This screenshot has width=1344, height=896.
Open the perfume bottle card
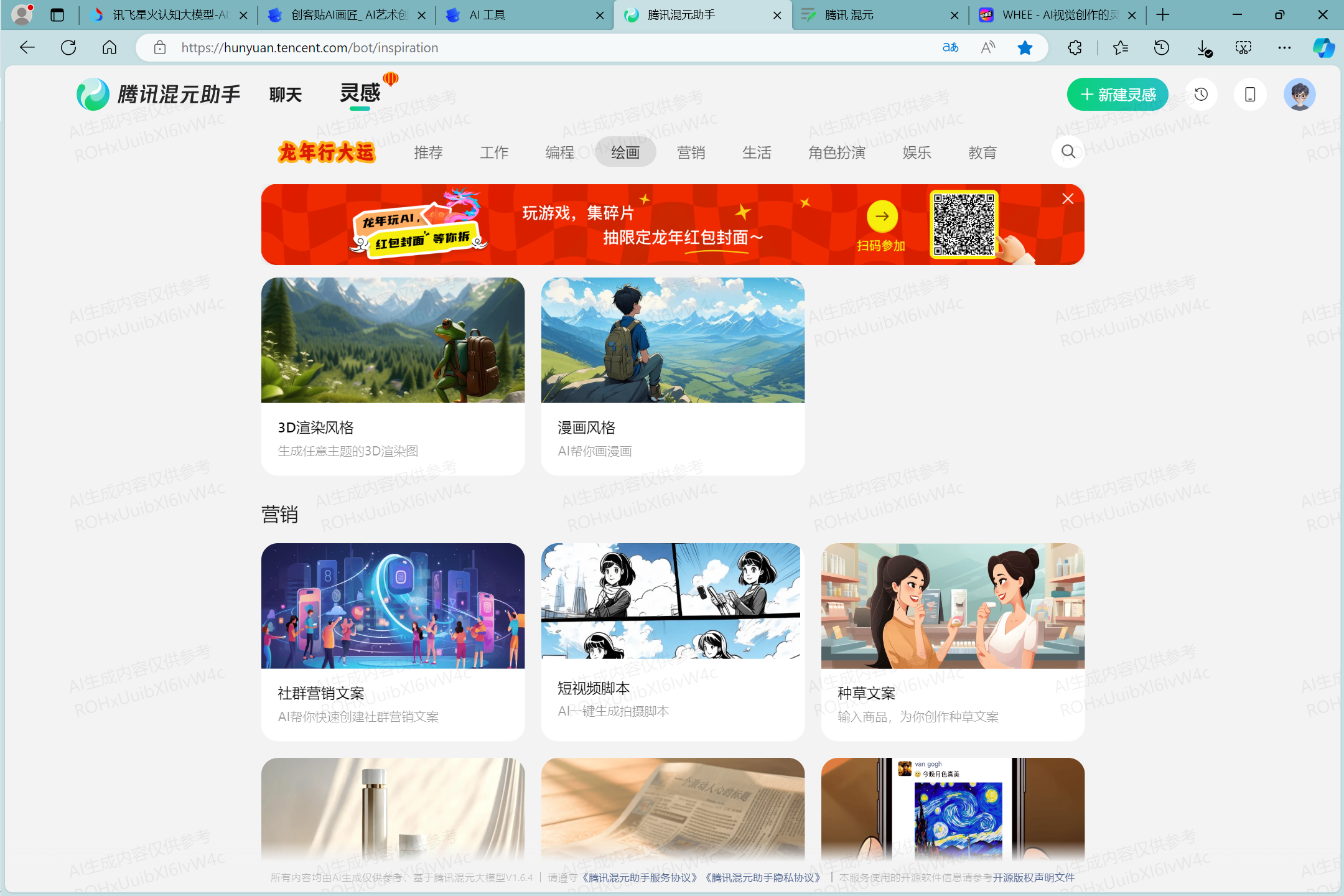coord(393,809)
